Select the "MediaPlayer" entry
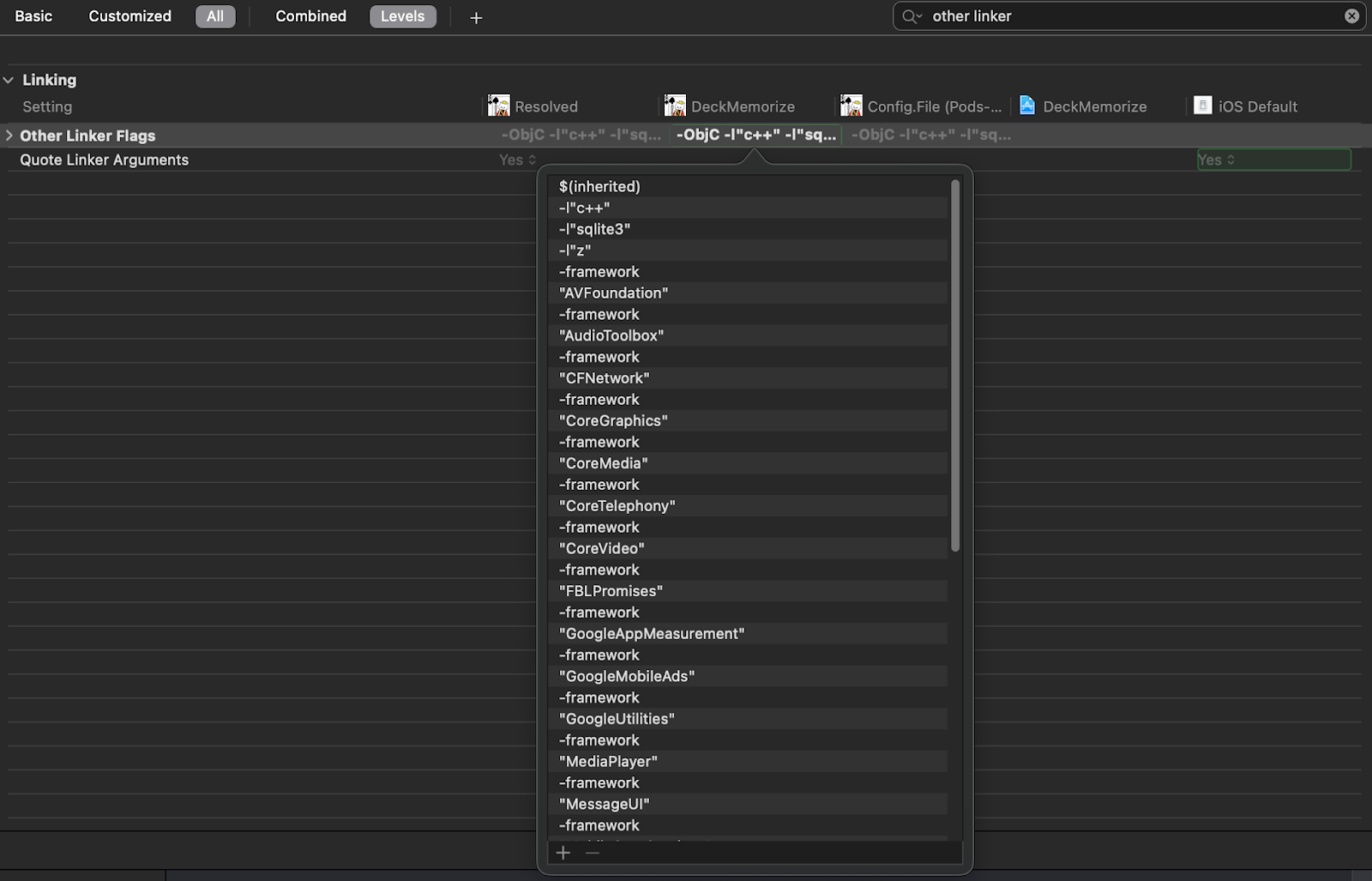This screenshot has height=881, width=1372. 748,761
